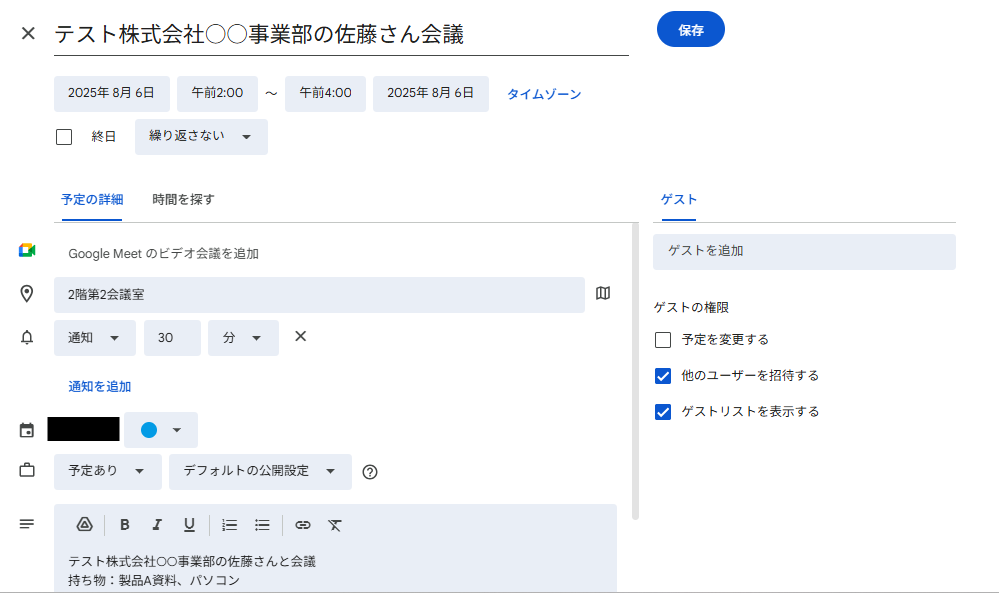Screen dimensions: 999x593
Task: Insert a bulleted list in description
Action: [x=262, y=525]
